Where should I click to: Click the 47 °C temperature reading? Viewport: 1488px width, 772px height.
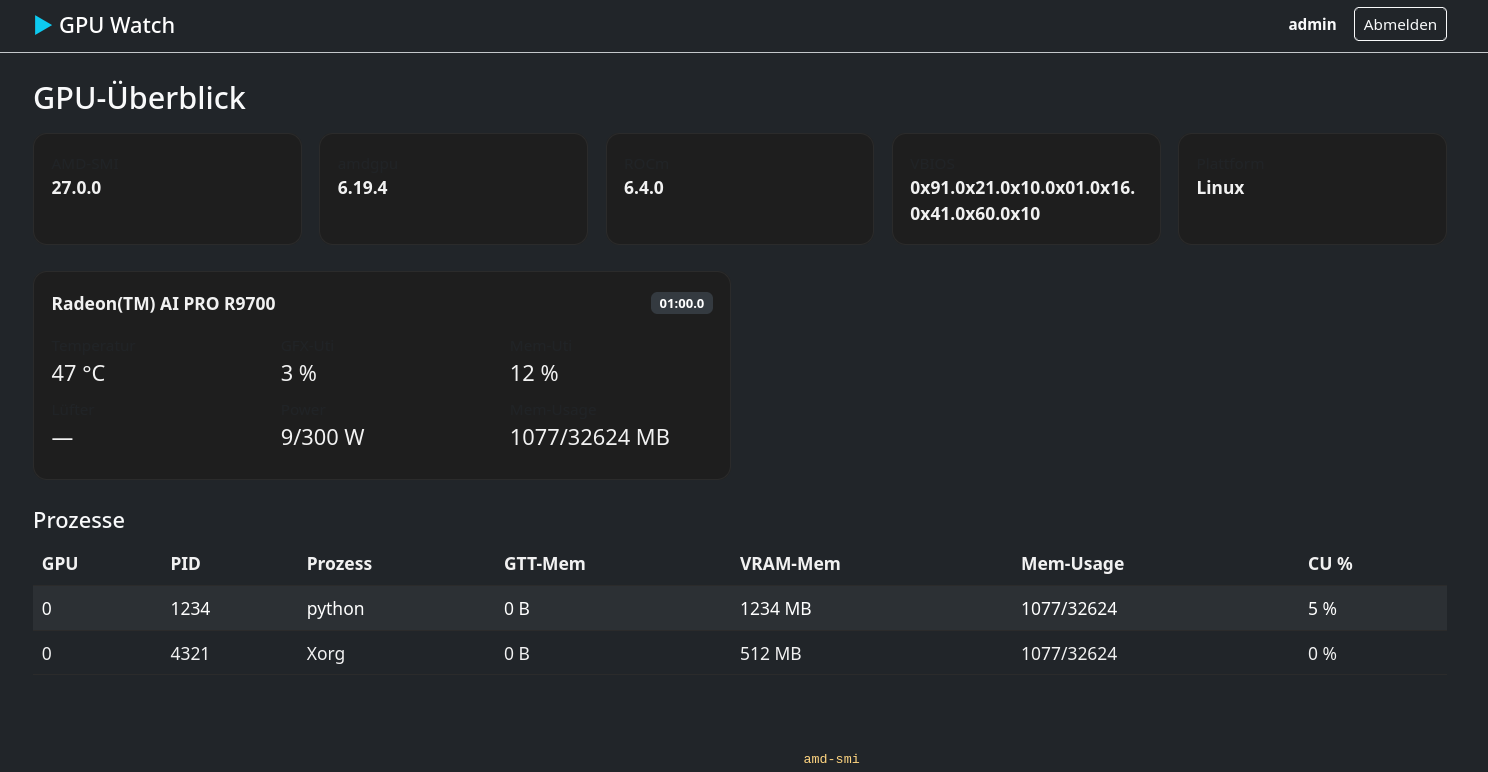pos(78,373)
